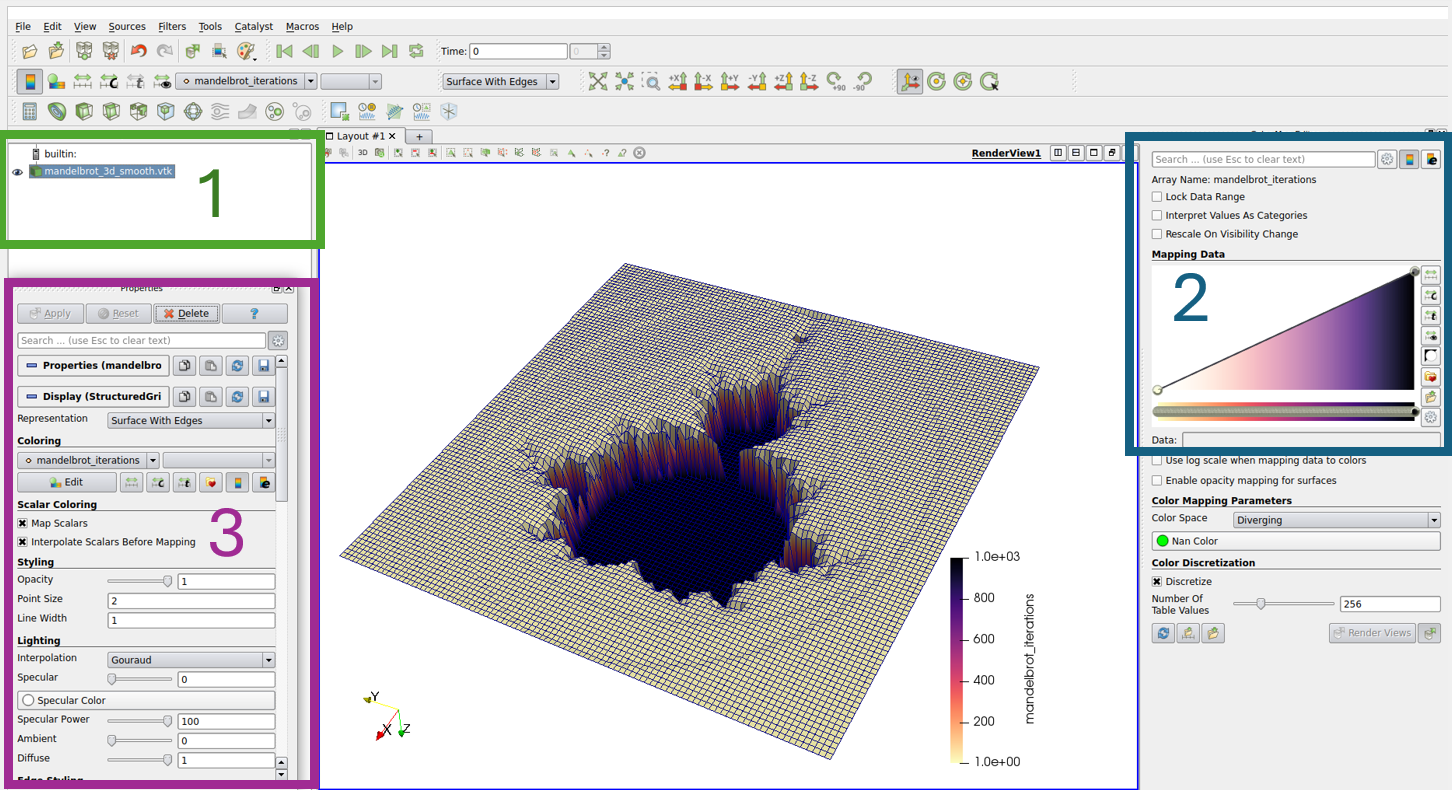Collapse Display (StructuredGri section header

point(93,397)
